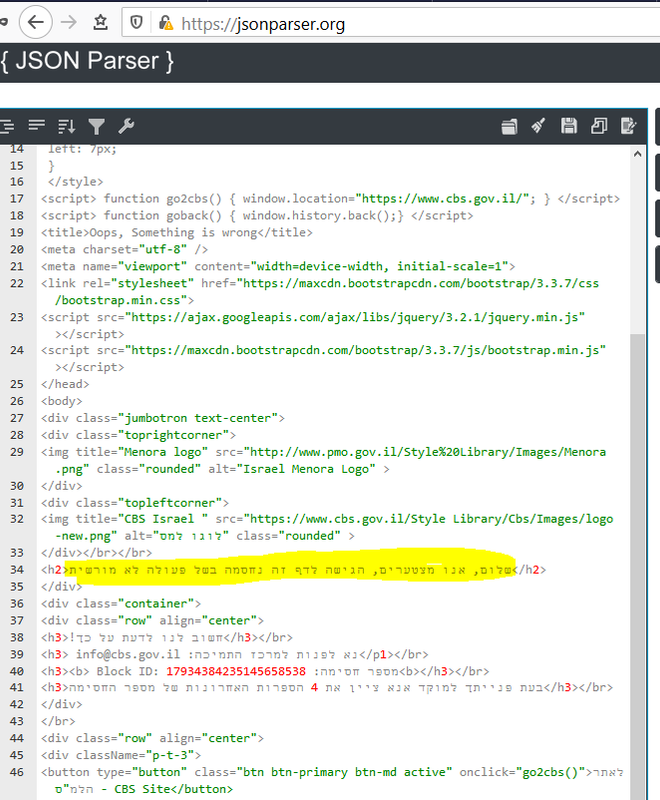Click line number 40 in the gutter

pos(17,671)
